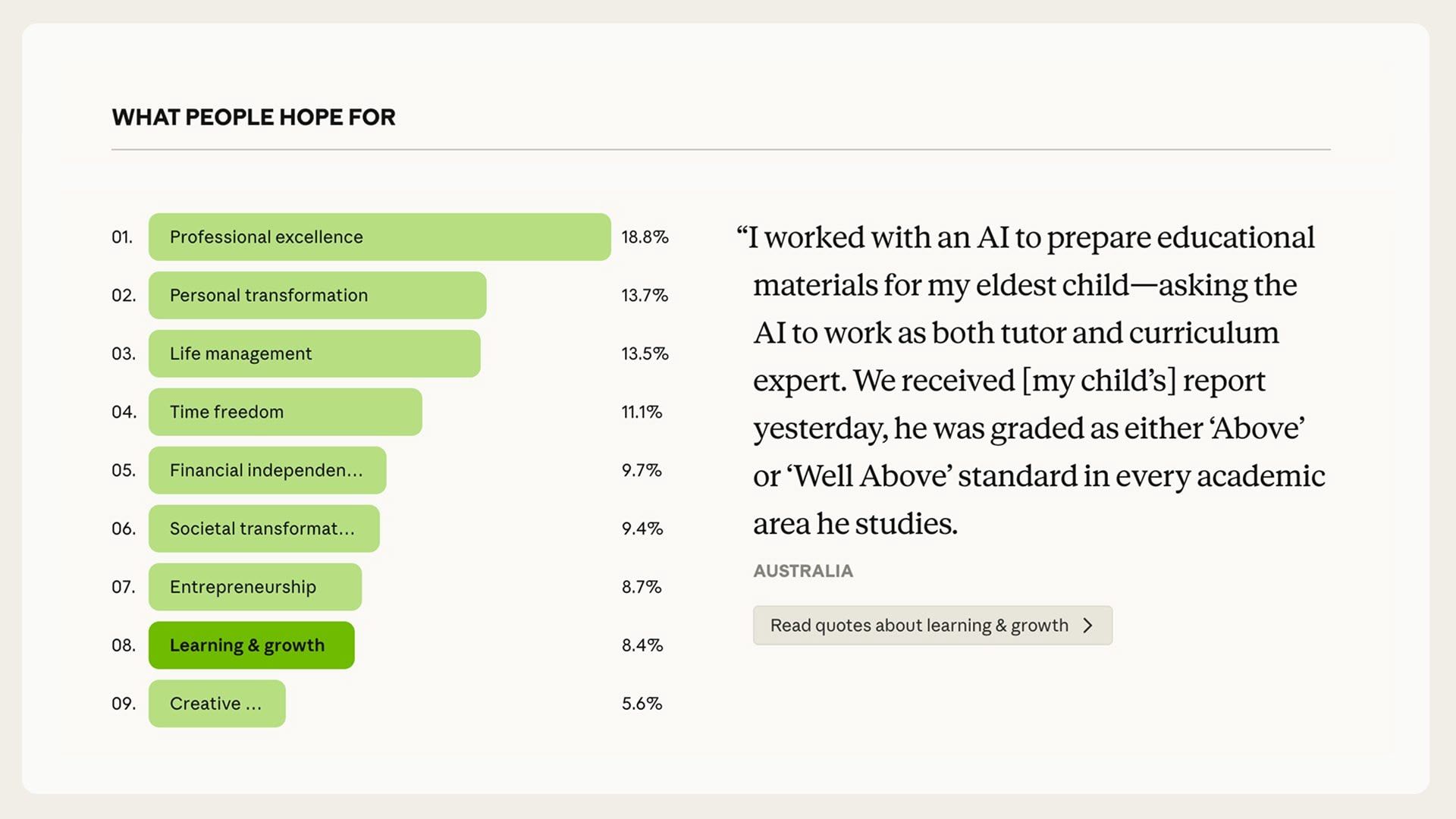Click the AUSTRALIA country label
1456x819 pixels.
[802, 571]
